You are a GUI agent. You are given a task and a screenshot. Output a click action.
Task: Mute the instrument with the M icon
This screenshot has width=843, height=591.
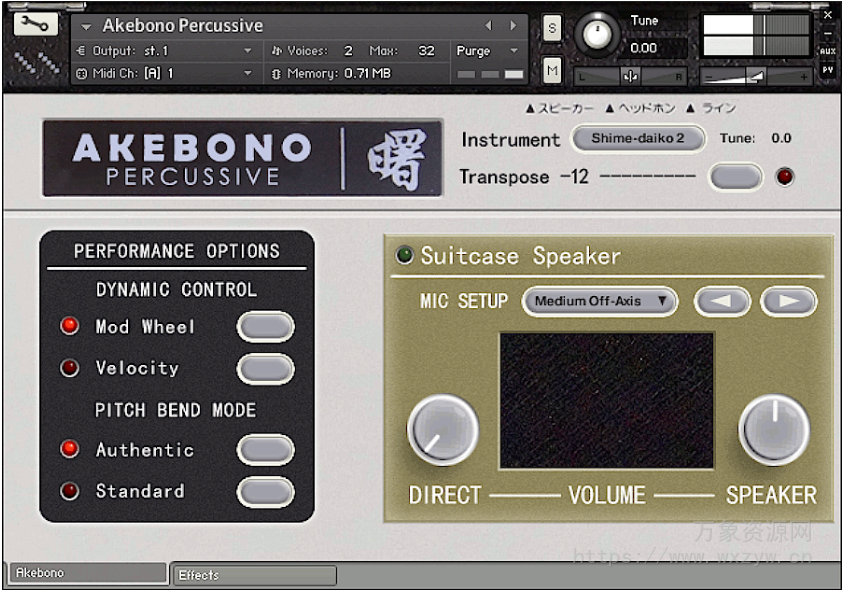pos(552,71)
